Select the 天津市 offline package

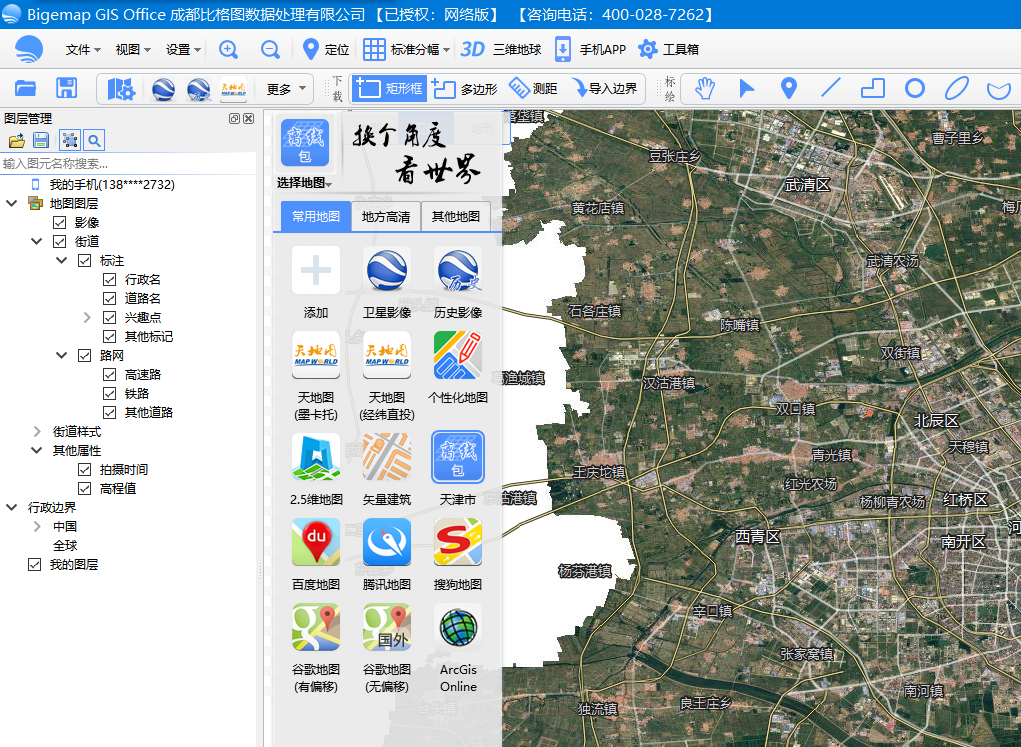coord(458,470)
